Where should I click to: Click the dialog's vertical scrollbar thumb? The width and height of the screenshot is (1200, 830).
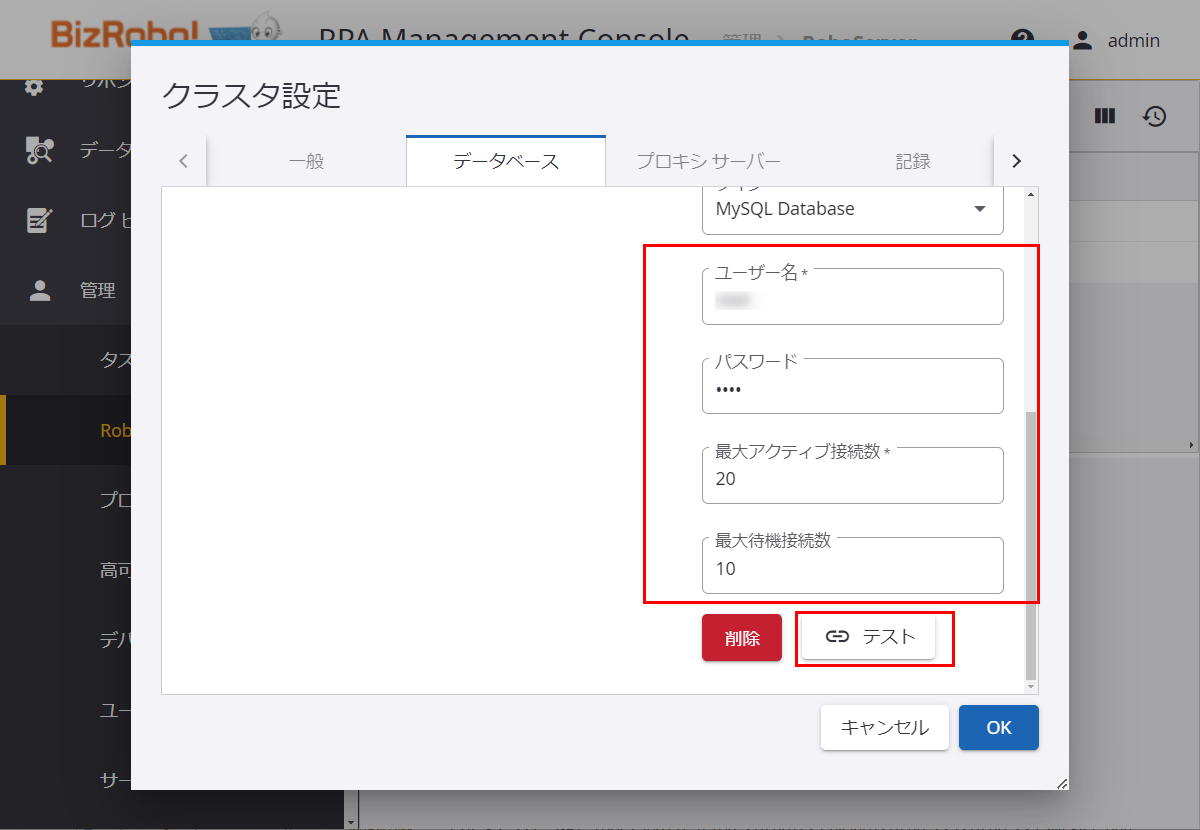1031,545
